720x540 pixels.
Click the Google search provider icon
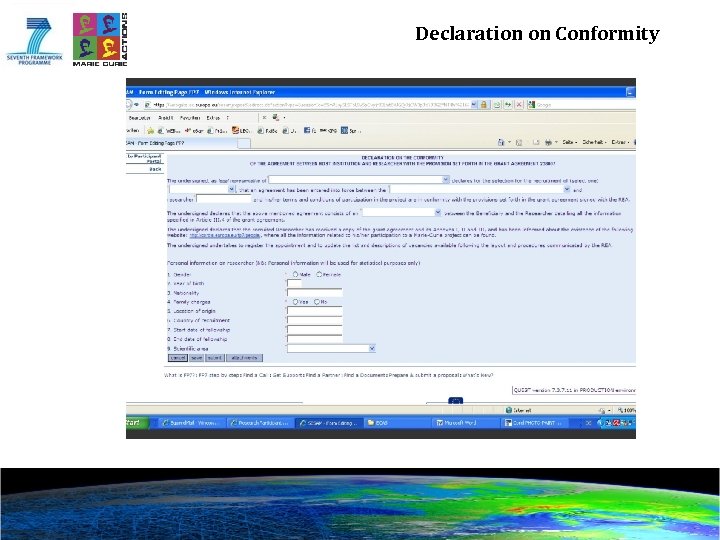[531, 105]
